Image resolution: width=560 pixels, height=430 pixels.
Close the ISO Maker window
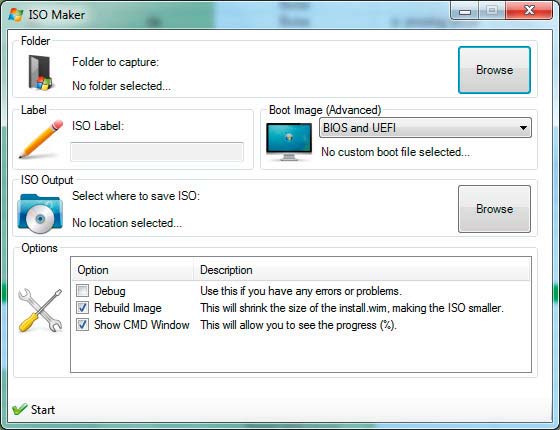(529, 10)
